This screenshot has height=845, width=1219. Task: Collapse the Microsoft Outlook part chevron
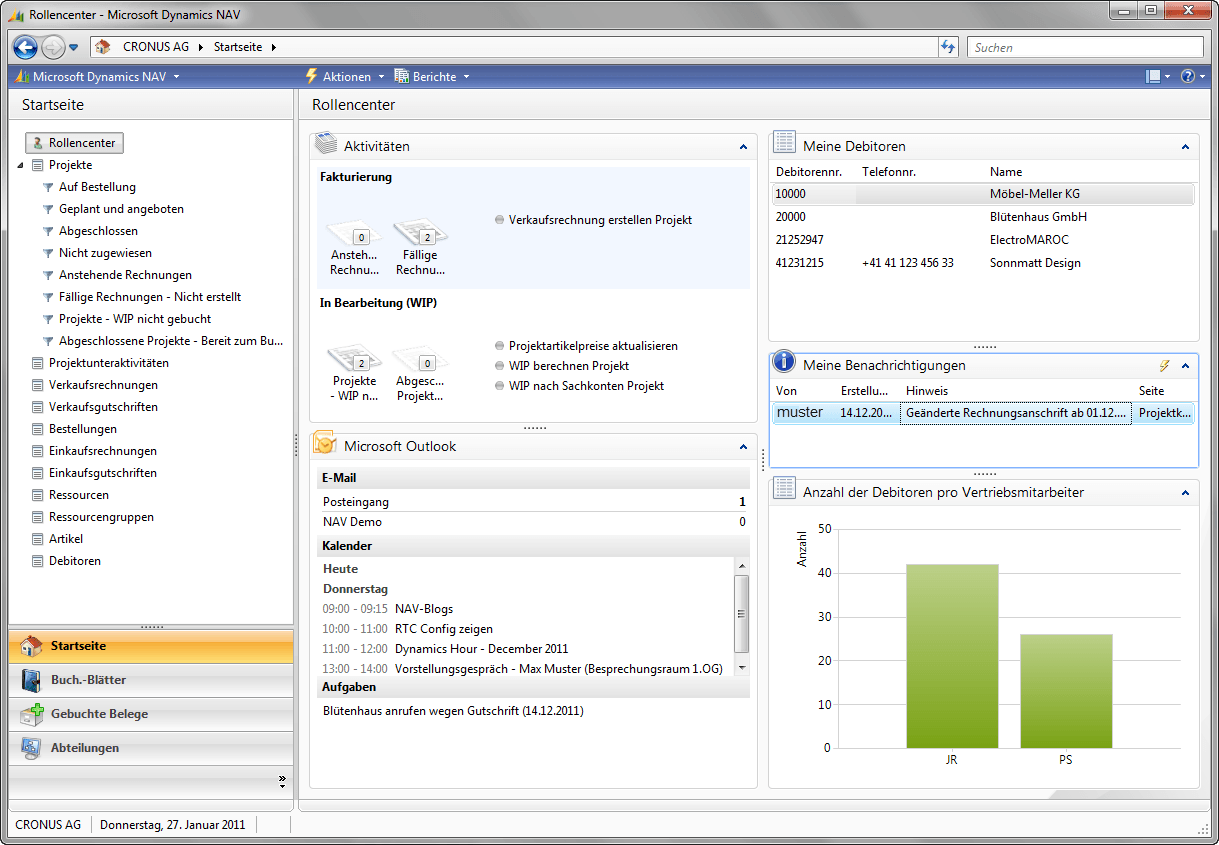click(x=743, y=447)
